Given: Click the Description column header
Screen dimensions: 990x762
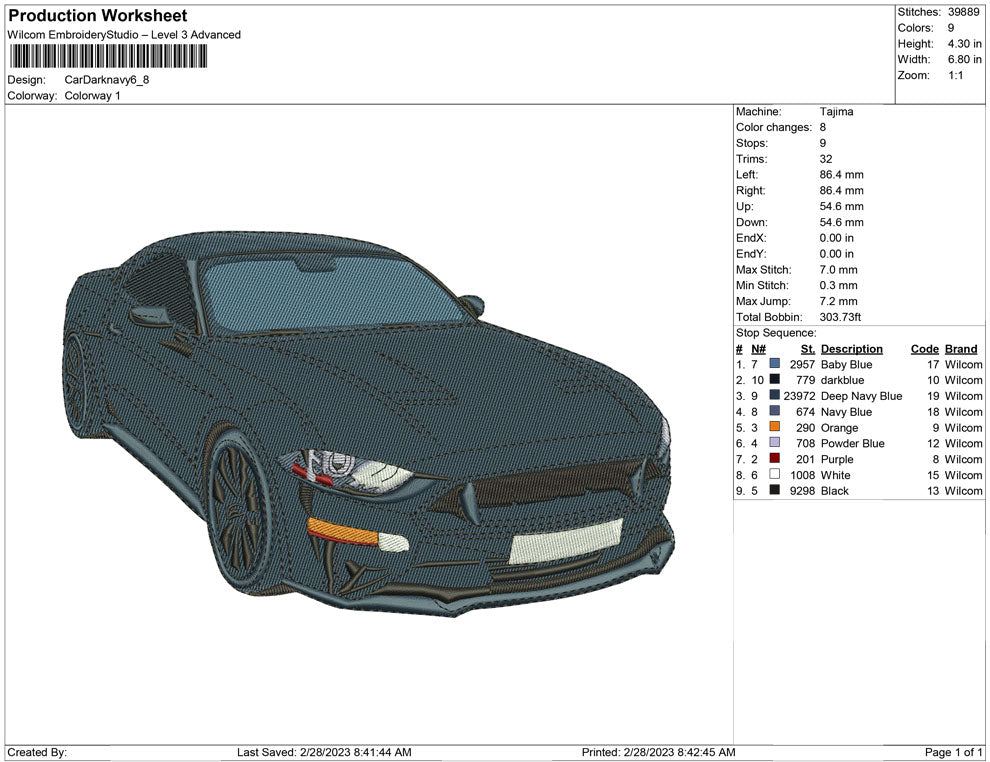Looking at the screenshot, I should click(851, 349).
